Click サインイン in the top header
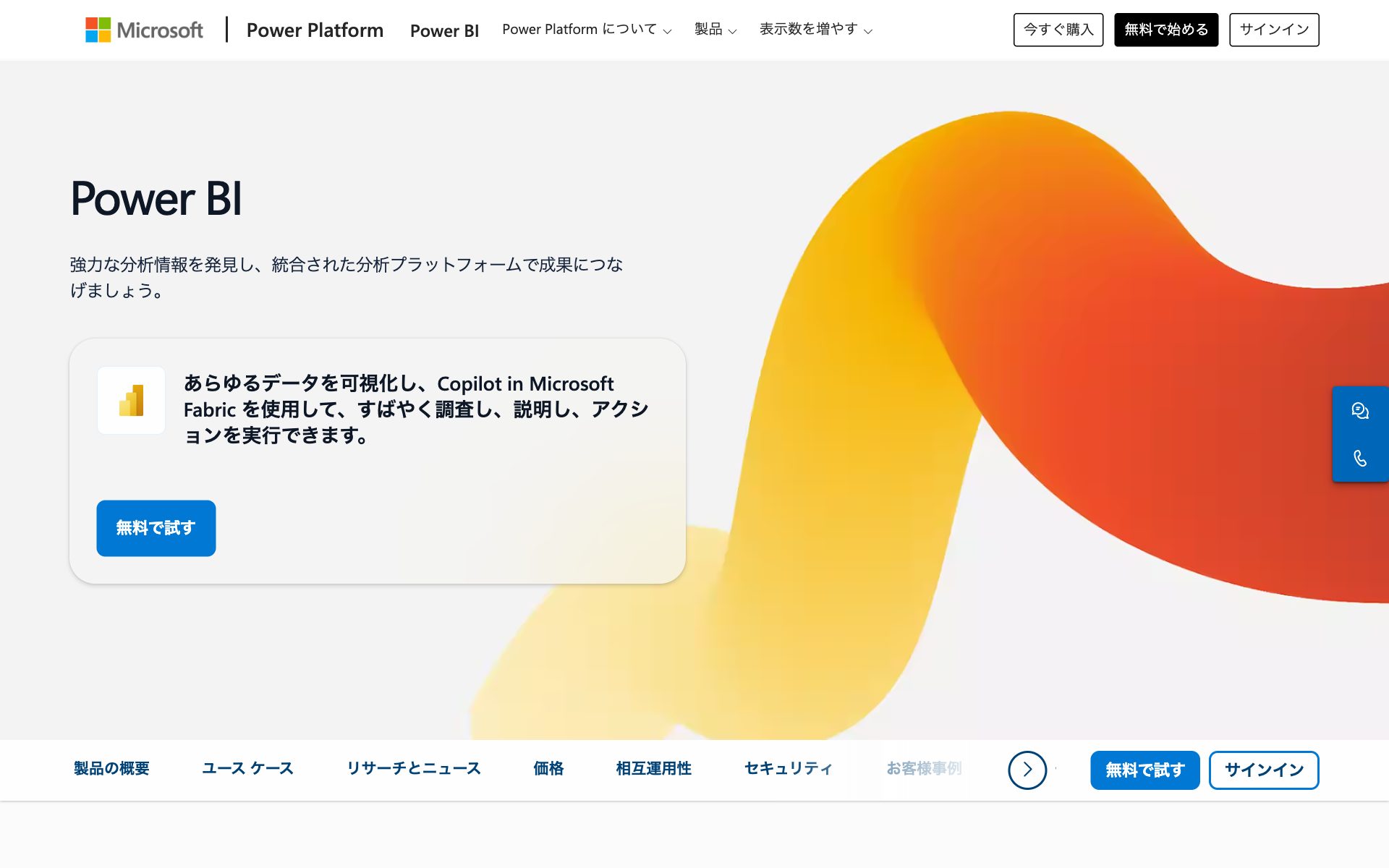This screenshot has width=1389, height=868. [1274, 30]
